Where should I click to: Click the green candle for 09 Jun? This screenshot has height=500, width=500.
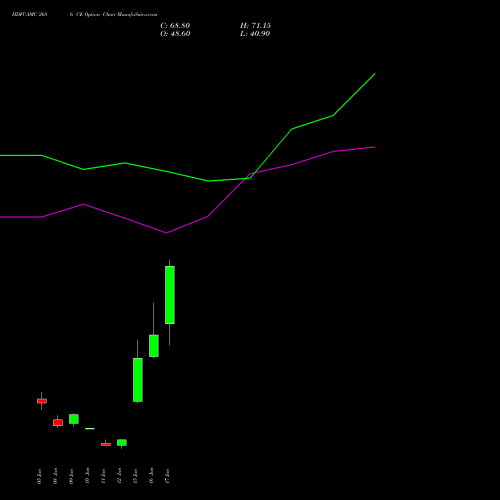point(74,419)
